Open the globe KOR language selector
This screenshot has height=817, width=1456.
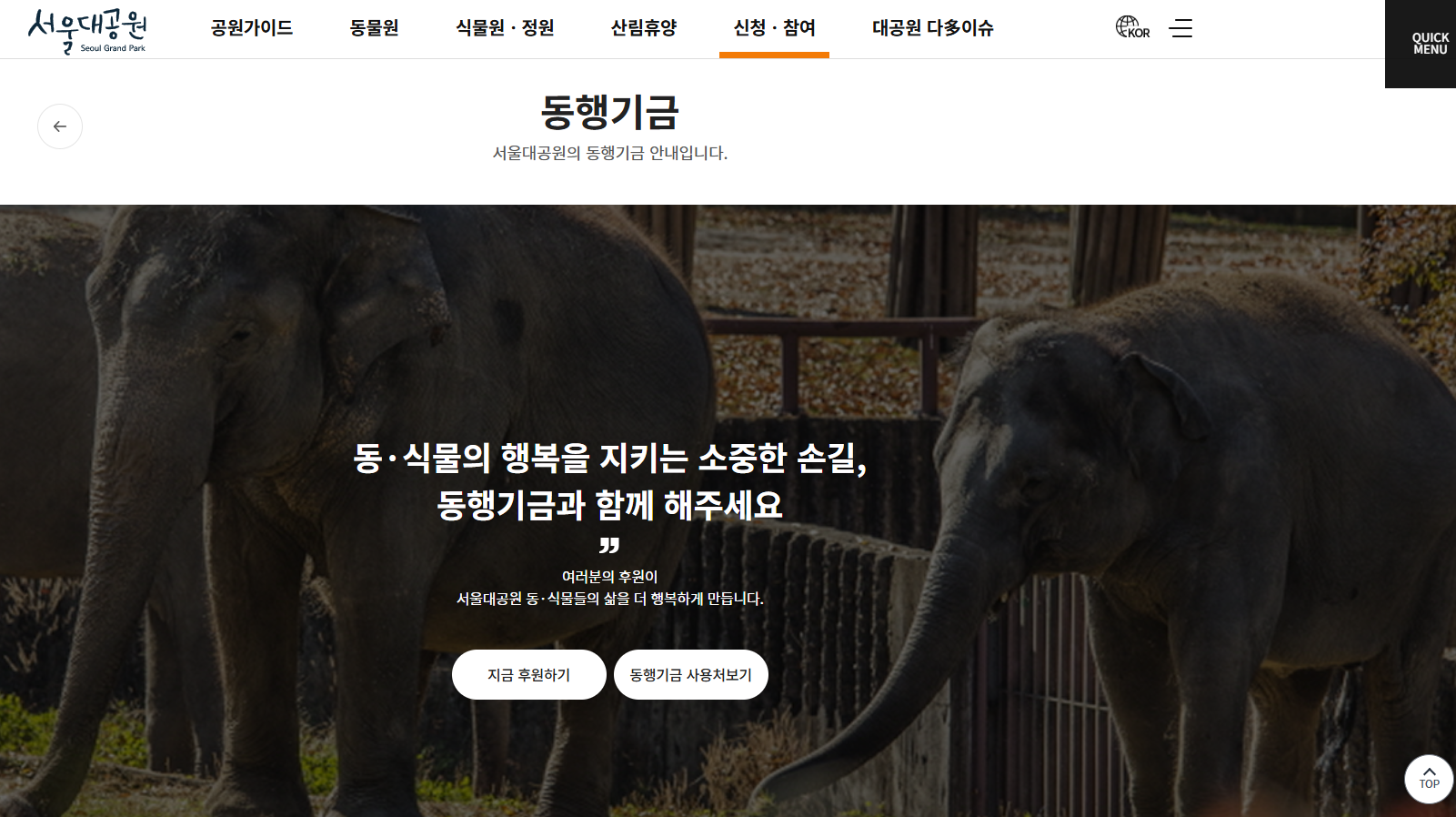click(1132, 27)
